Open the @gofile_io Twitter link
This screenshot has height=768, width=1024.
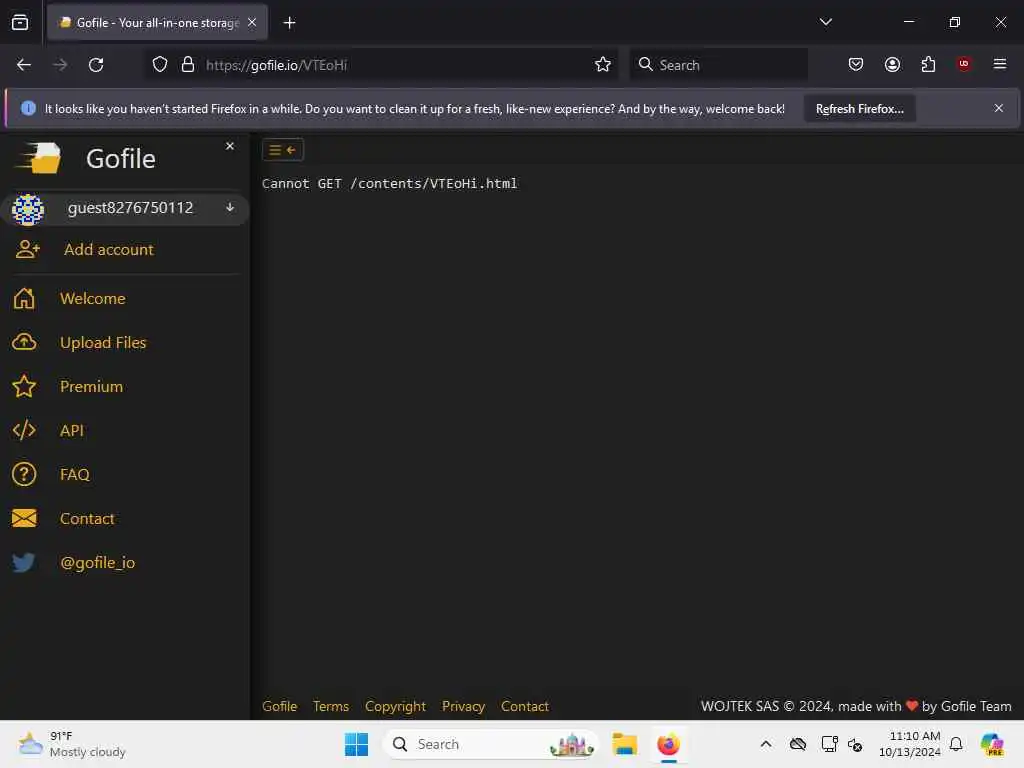97,562
